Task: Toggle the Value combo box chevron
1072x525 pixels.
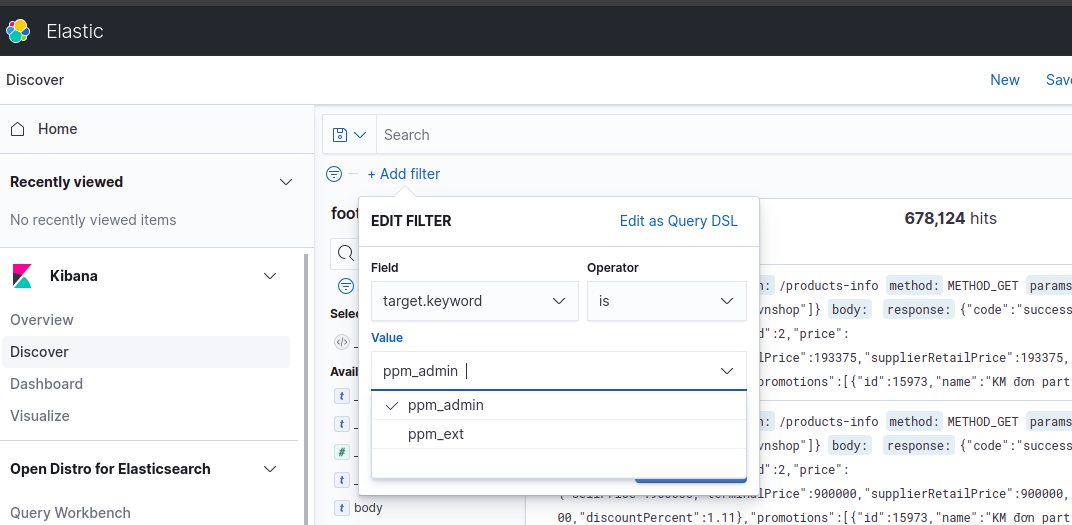Action: [727, 371]
